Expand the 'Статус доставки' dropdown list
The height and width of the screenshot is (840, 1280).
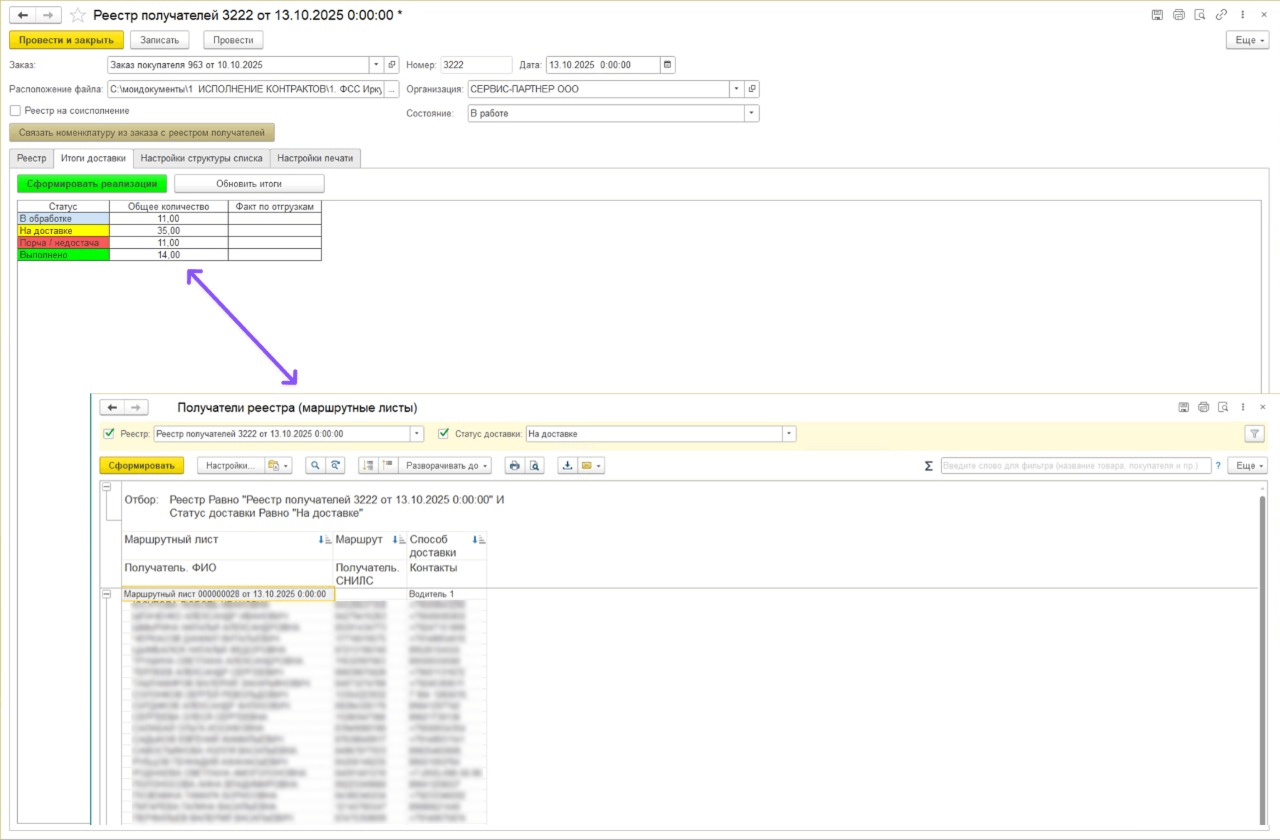tap(789, 434)
